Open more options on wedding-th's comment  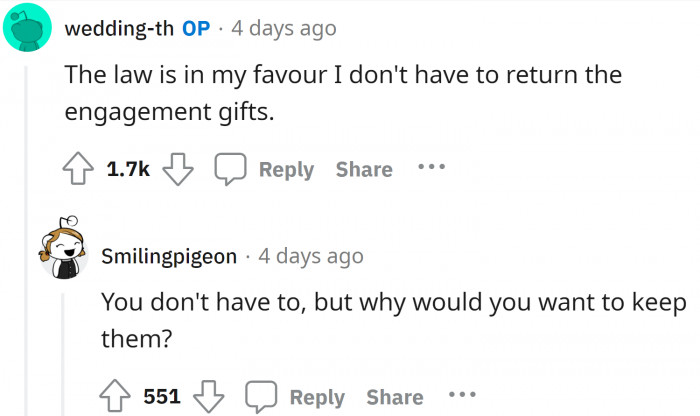pyautogui.click(x=431, y=167)
